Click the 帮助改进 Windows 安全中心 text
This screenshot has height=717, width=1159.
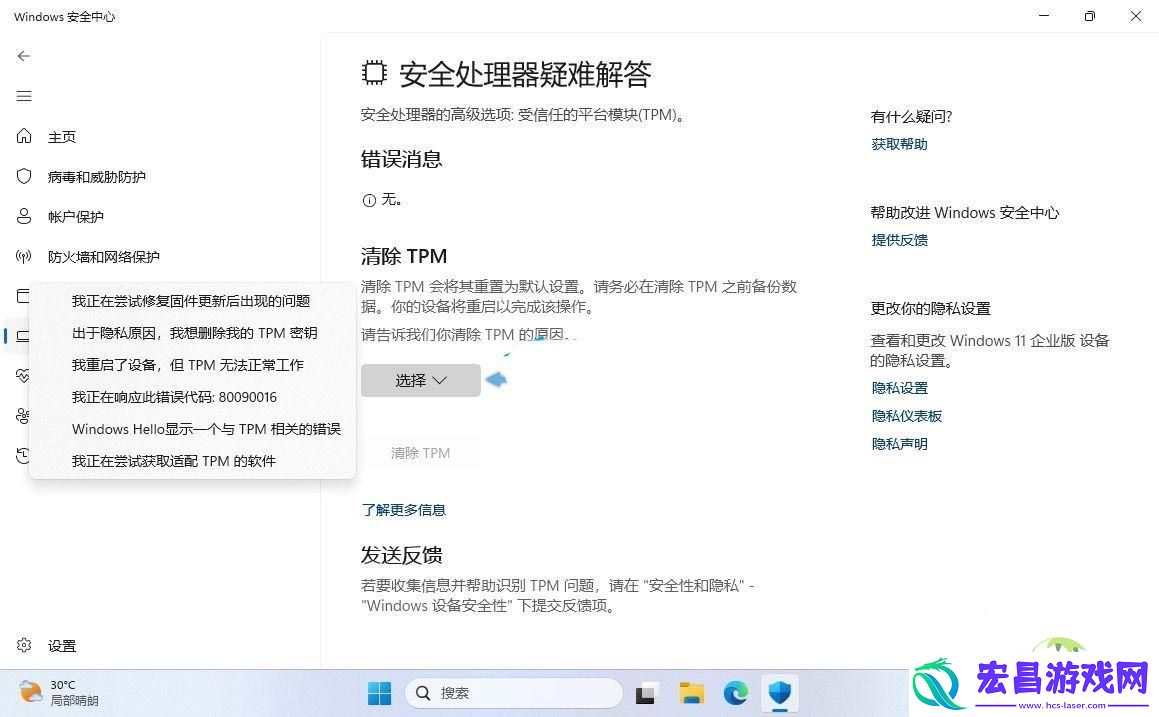965,213
